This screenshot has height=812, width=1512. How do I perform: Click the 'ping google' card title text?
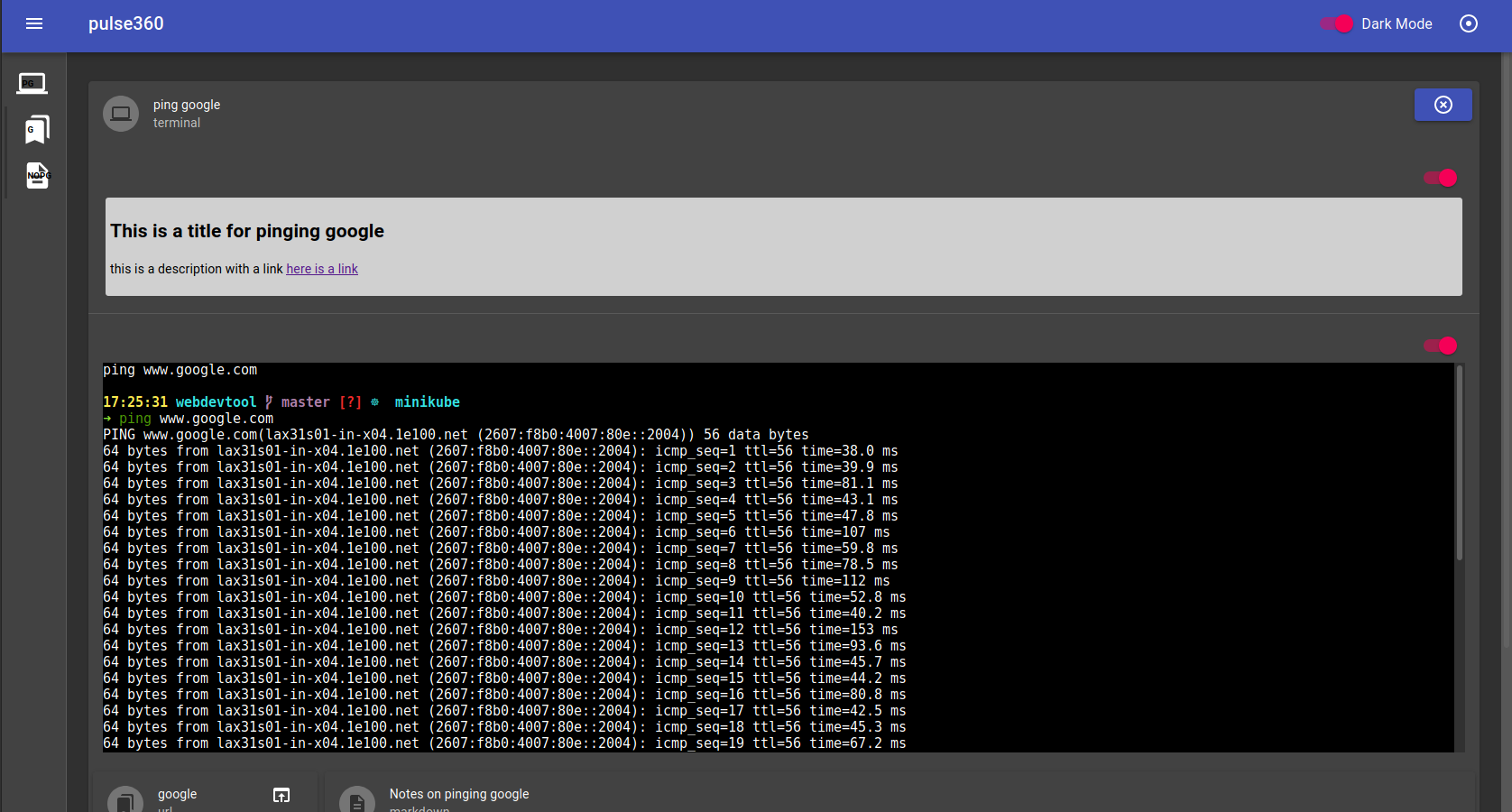(x=187, y=105)
